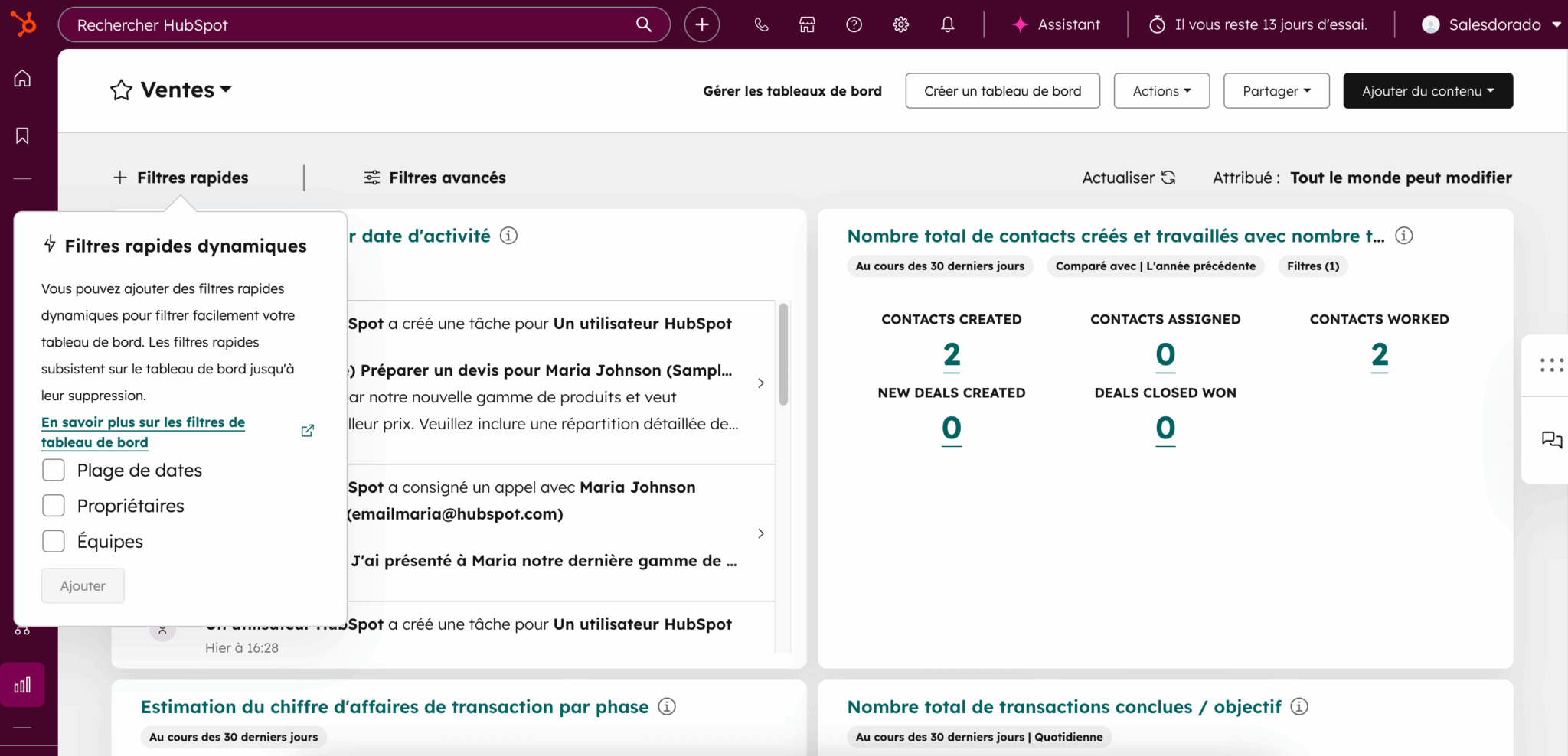Image resolution: width=1568 pixels, height=756 pixels.
Task: Star the Ventes dashboard as favorite
Action: 121,90
